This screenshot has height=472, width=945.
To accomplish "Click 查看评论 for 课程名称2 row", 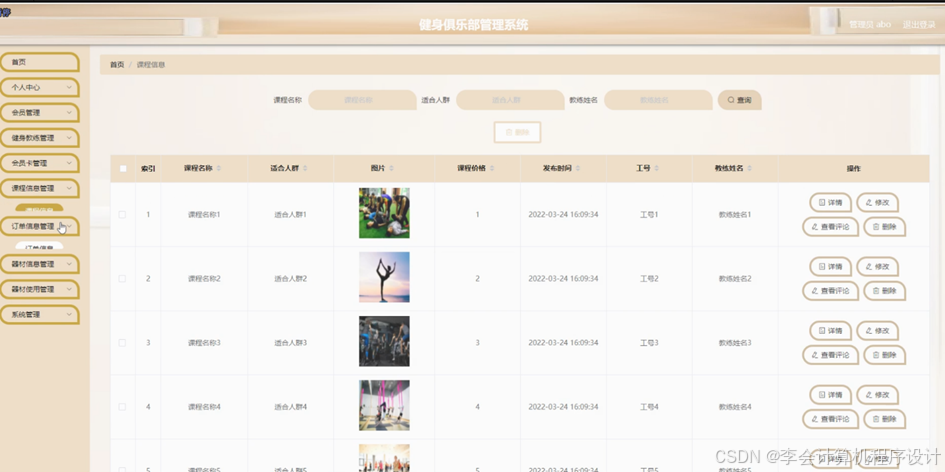I will pos(830,291).
